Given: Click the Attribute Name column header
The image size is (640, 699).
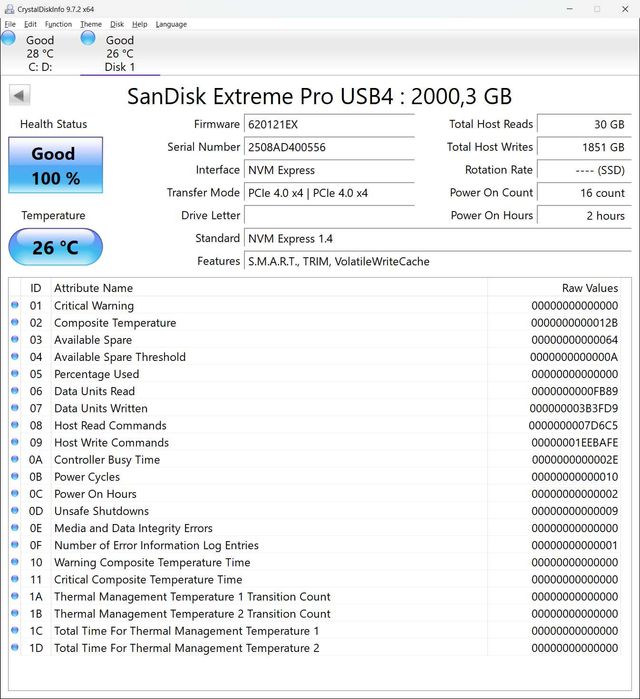Looking at the screenshot, I should 269,288.
